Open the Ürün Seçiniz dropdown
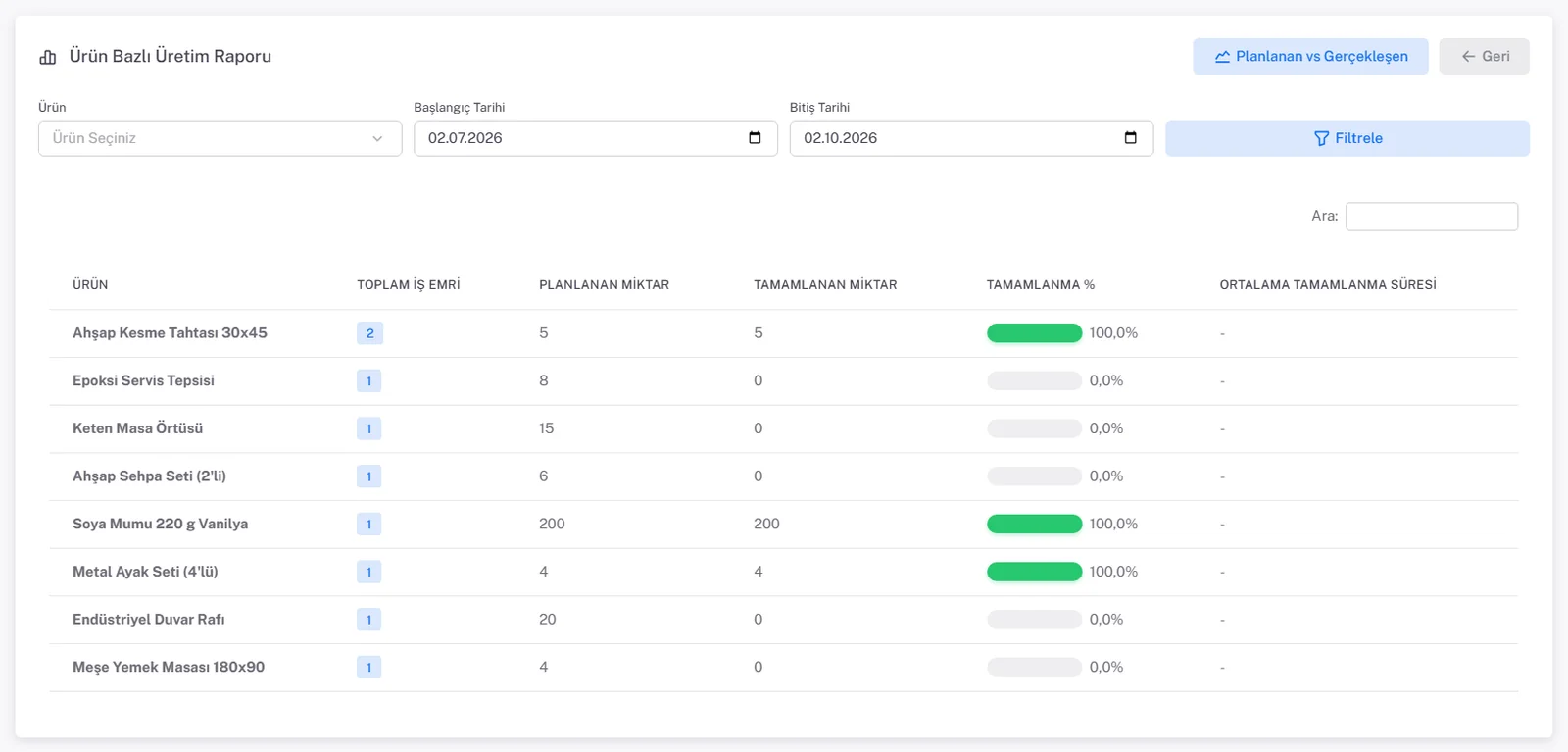The width and height of the screenshot is (1568, 752). [x=220, y=138]
